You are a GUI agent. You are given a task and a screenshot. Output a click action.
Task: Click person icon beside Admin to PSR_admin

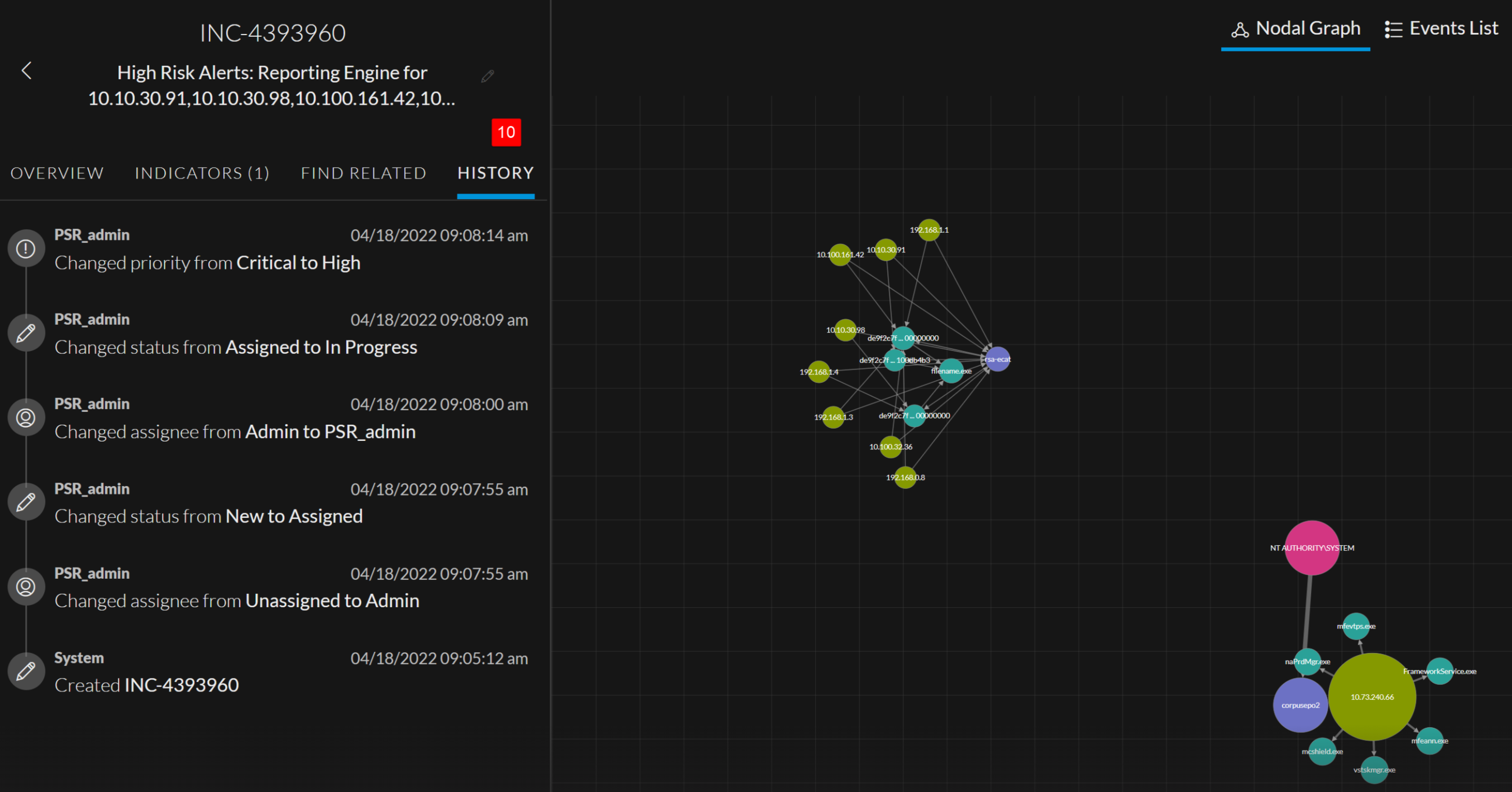pos(26,417)
